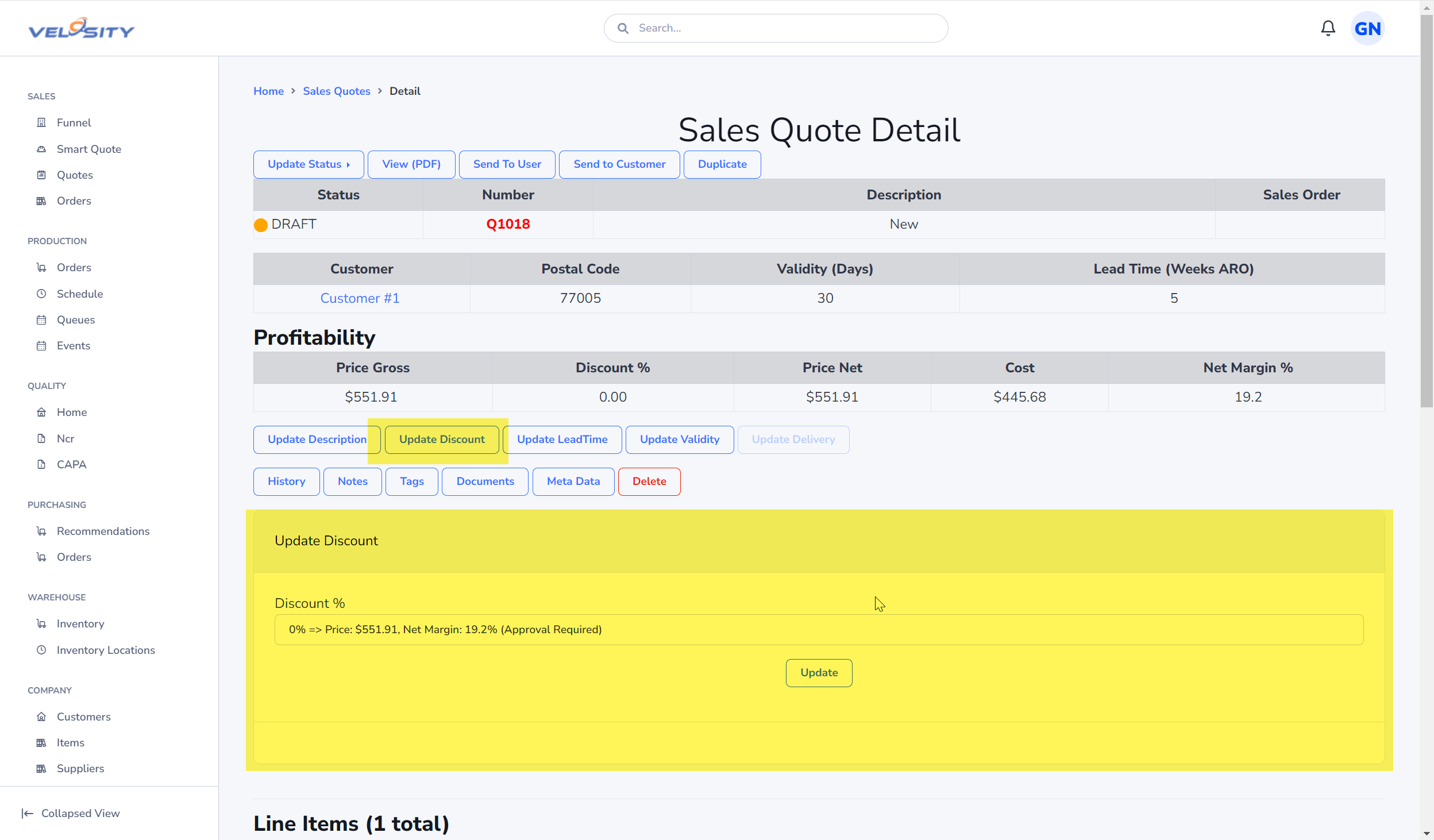
Task: Navigate to Home breadcrumb link
Action: (x=268, y=91)
